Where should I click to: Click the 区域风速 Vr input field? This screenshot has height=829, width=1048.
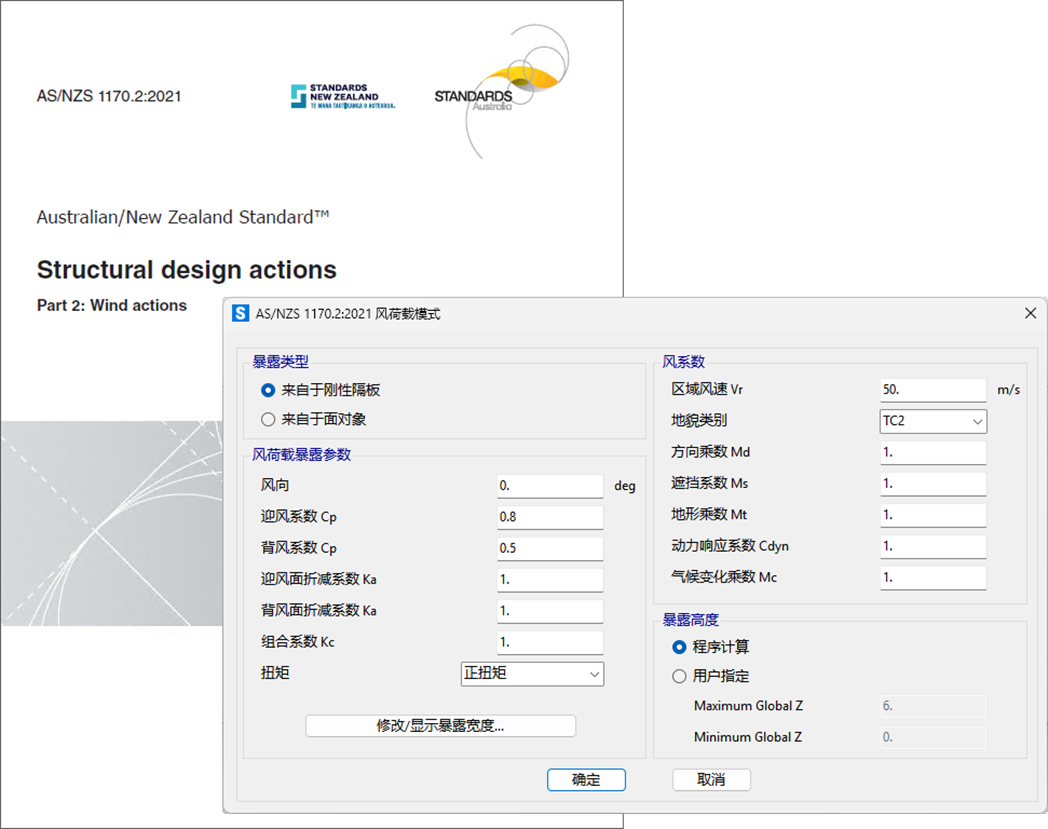(933, 389)
